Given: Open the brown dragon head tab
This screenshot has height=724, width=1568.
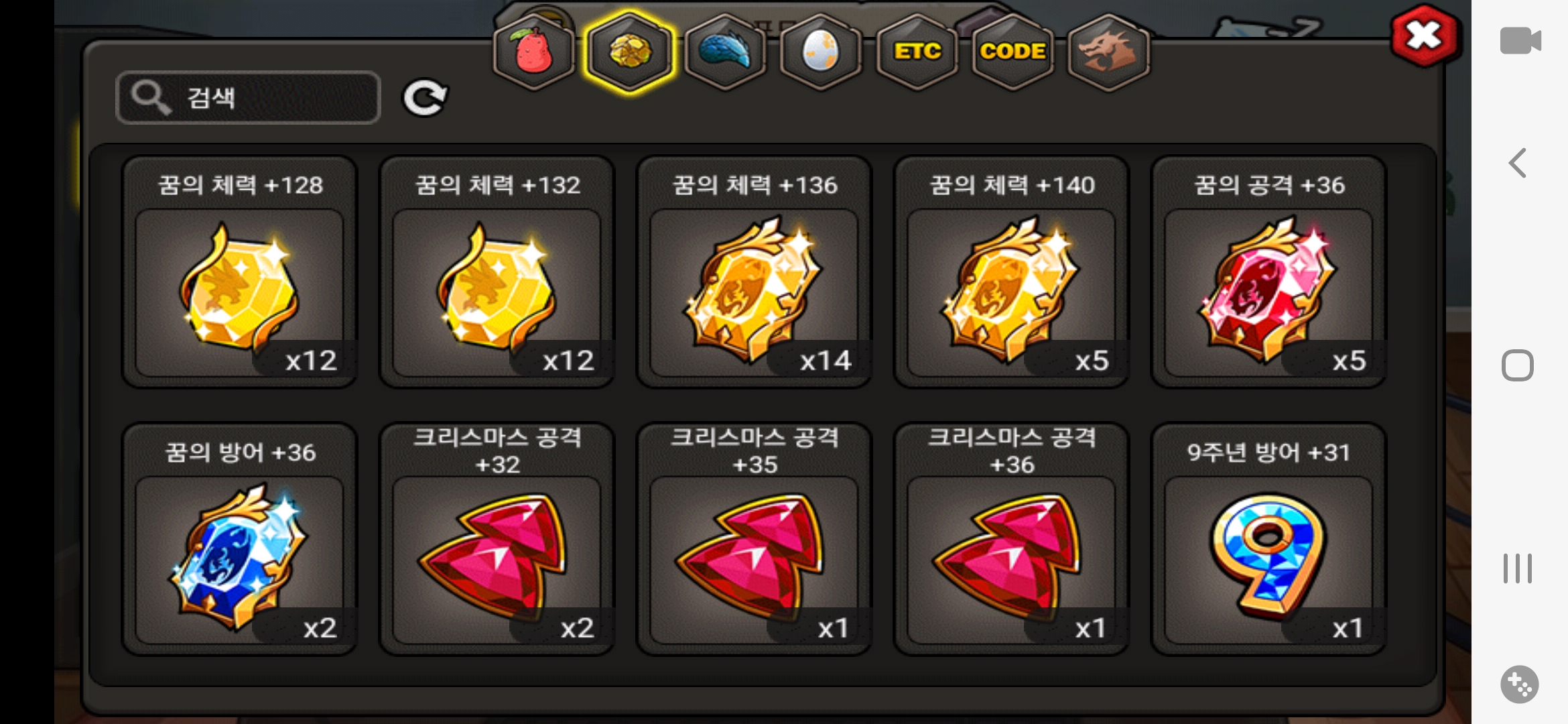Looking at the screenshot, I should pos(1108,52).
